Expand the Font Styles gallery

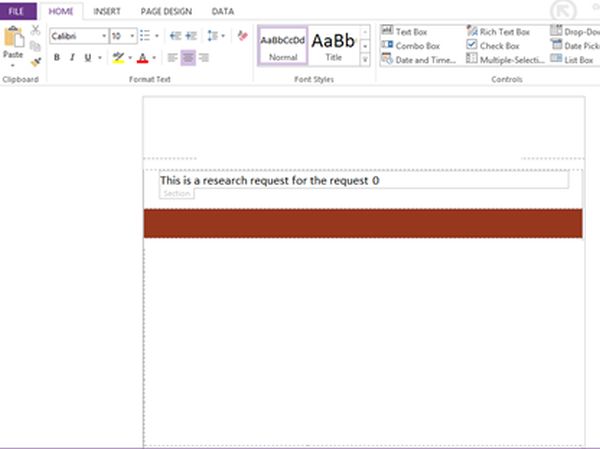[365, 60]
